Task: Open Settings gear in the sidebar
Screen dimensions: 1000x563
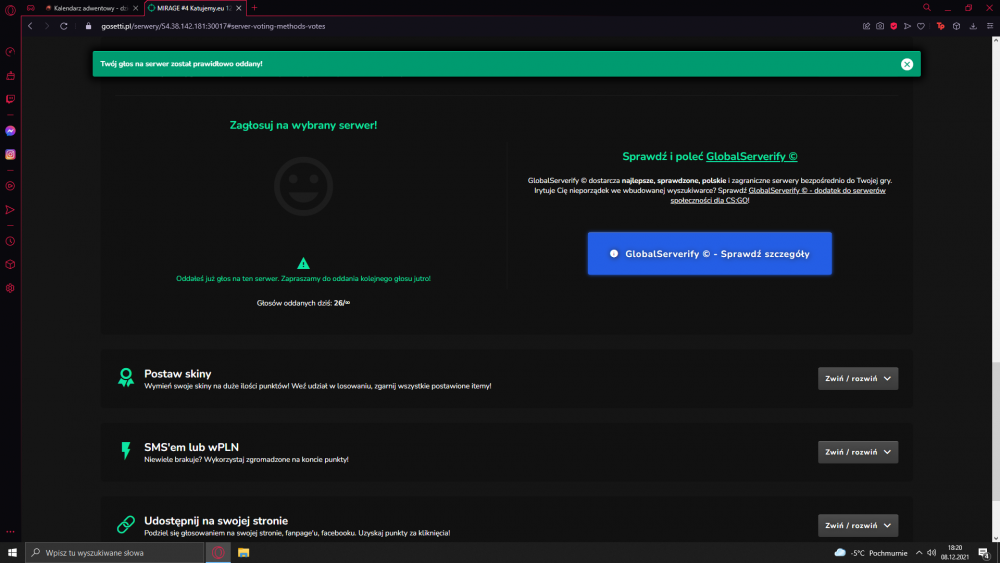Action: [x=10, y=288]
